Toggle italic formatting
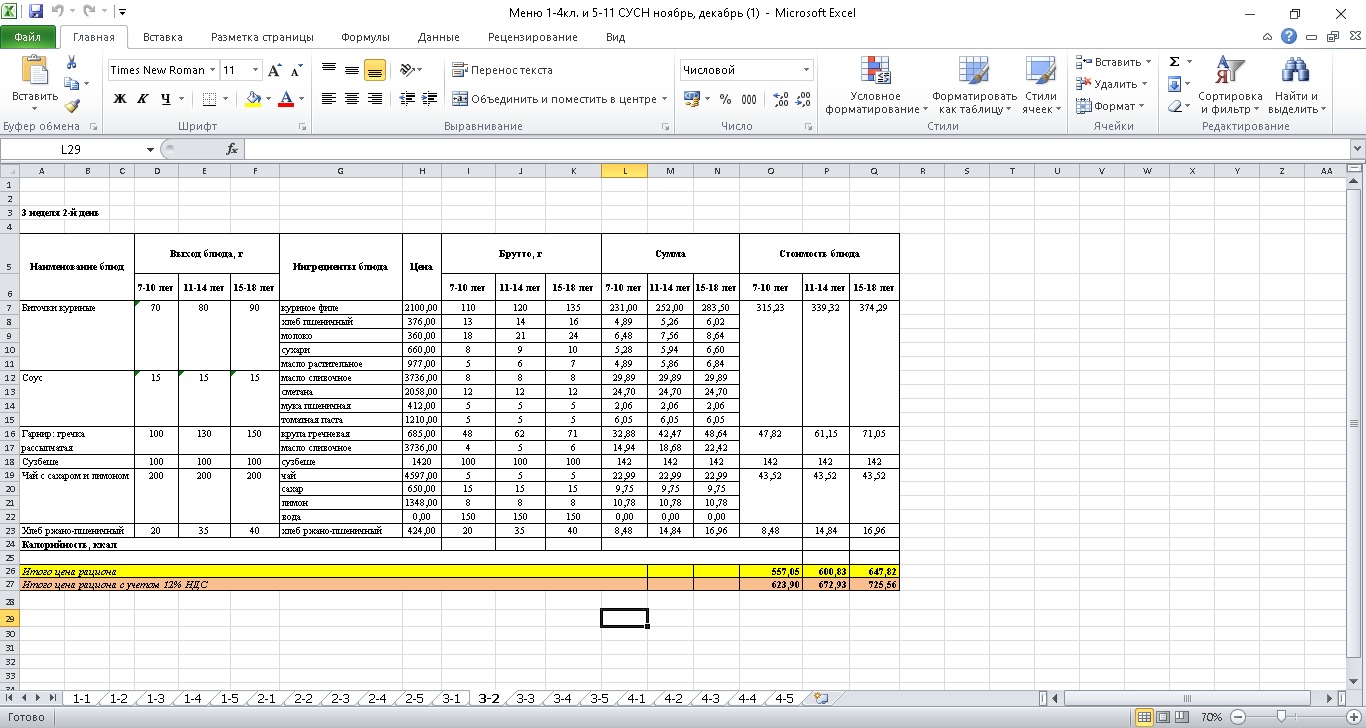Viewport: 1366px width, 728px height. coord(142,99)
